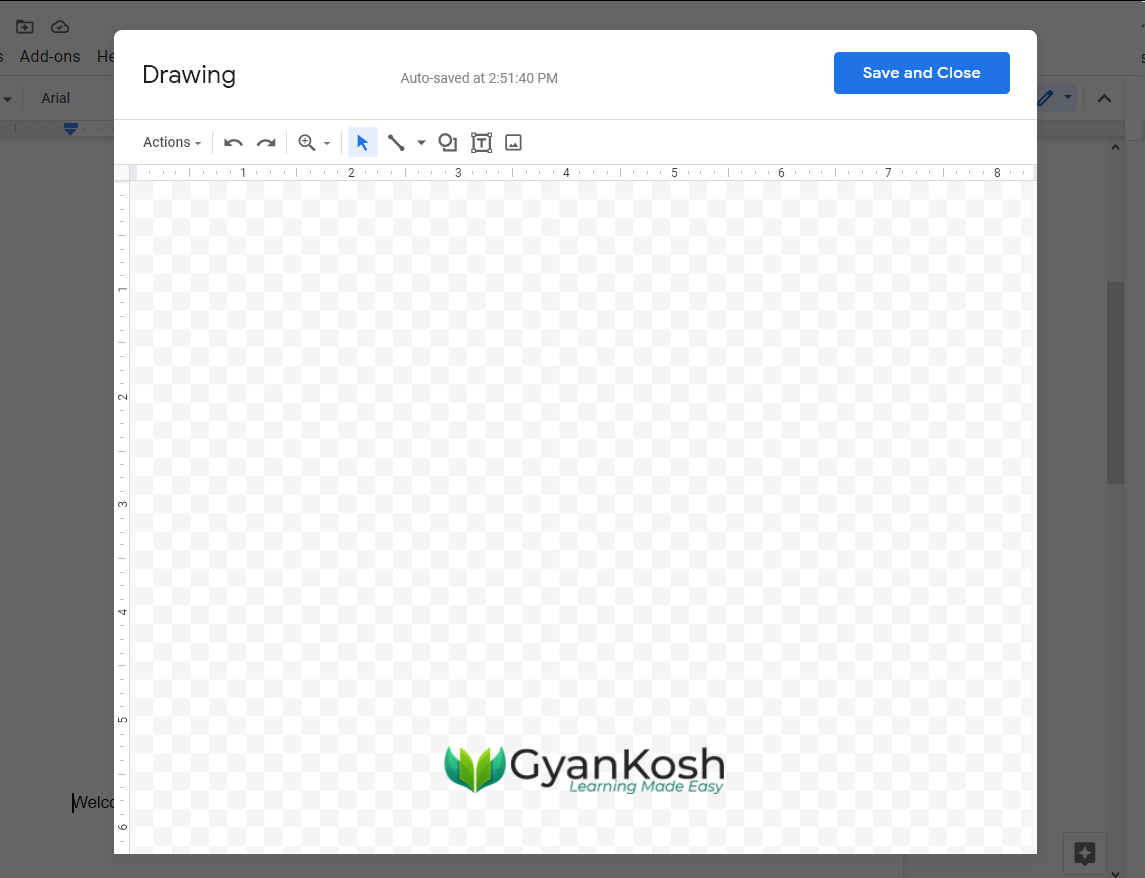Click the Welcome text in the document
The height and width of the screenshot is (878, 1145).
93,803
